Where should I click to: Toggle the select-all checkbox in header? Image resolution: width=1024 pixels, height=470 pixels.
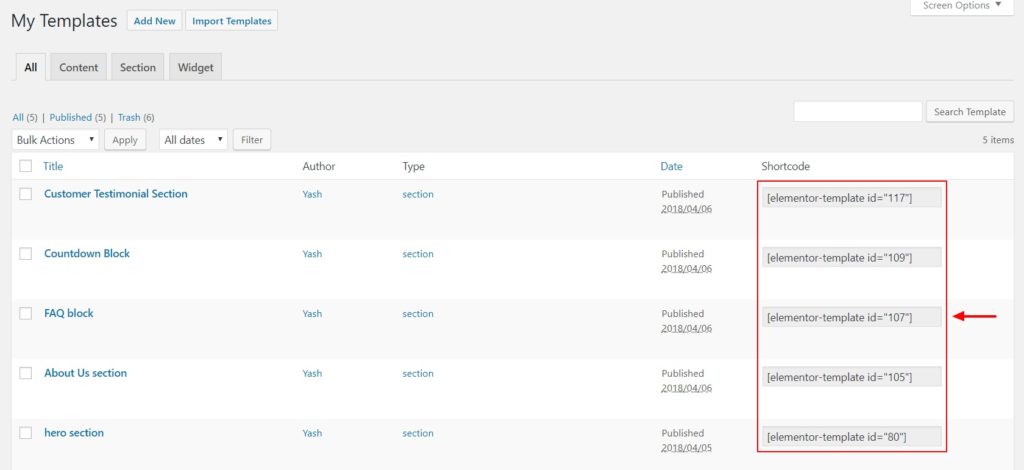[25, 166]
